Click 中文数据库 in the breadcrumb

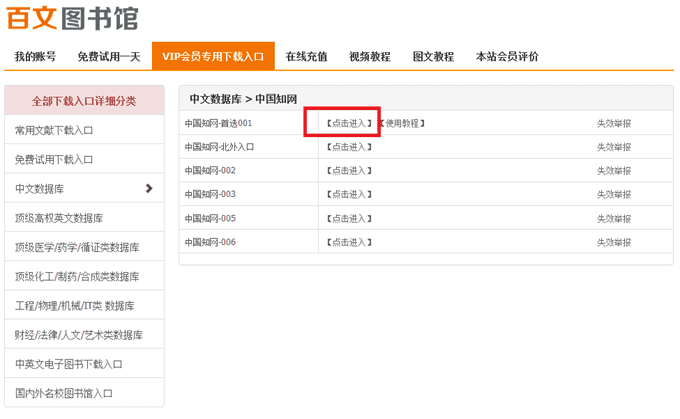216,99
